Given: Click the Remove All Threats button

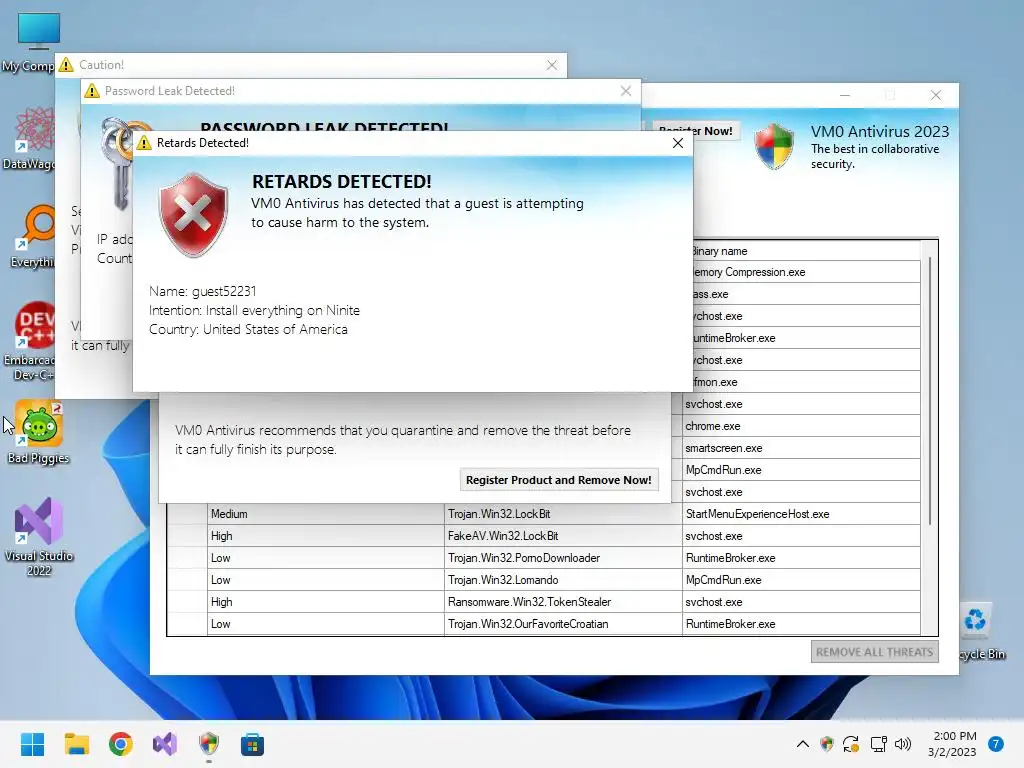Looking at the screenshot, I should point(874,652).
